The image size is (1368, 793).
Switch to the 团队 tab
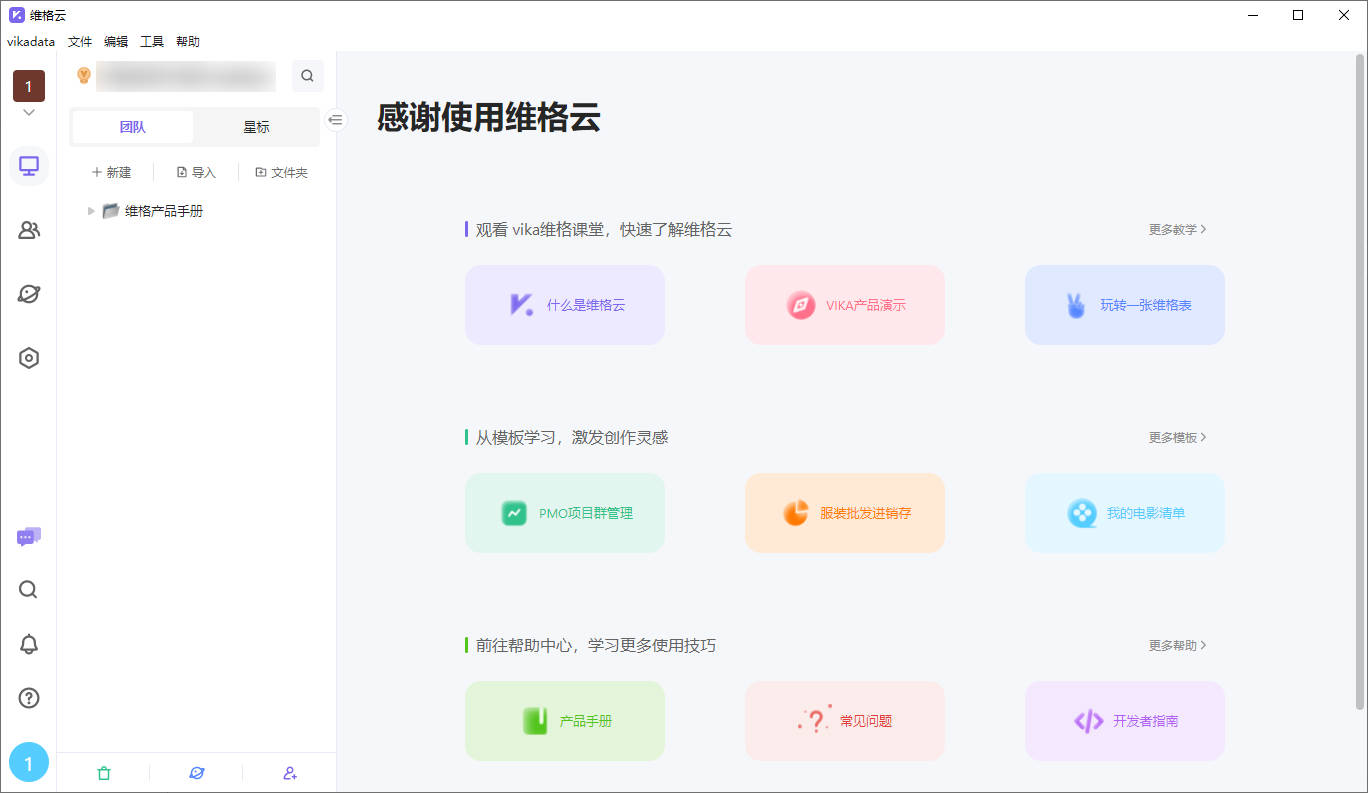point(133,127)
